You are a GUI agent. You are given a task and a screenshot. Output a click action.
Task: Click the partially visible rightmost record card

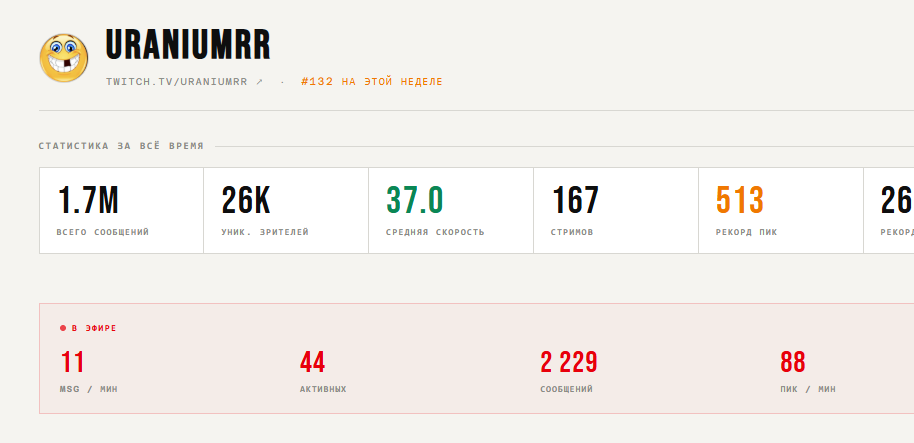pos(889,210)
